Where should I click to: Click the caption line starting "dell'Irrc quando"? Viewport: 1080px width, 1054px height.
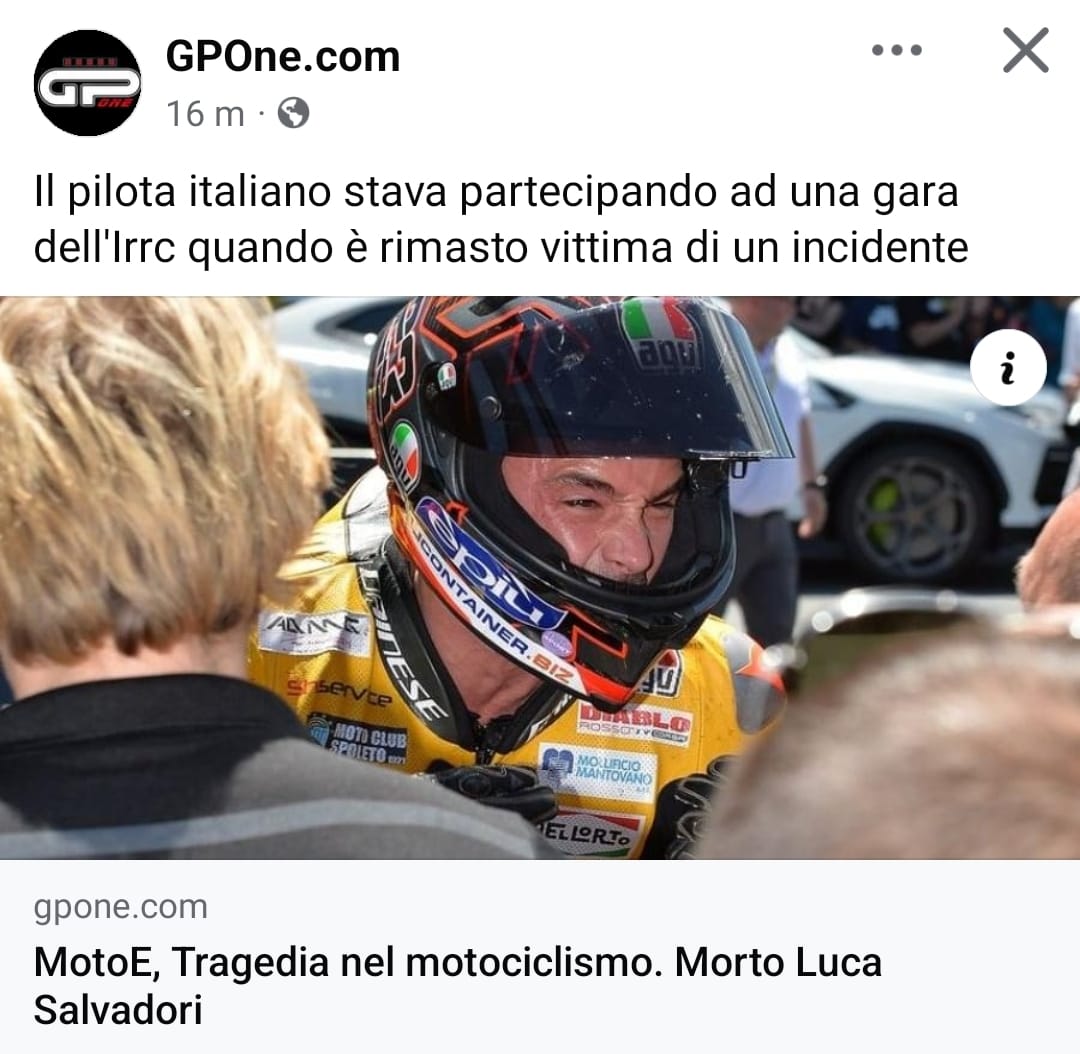point(501,247)
